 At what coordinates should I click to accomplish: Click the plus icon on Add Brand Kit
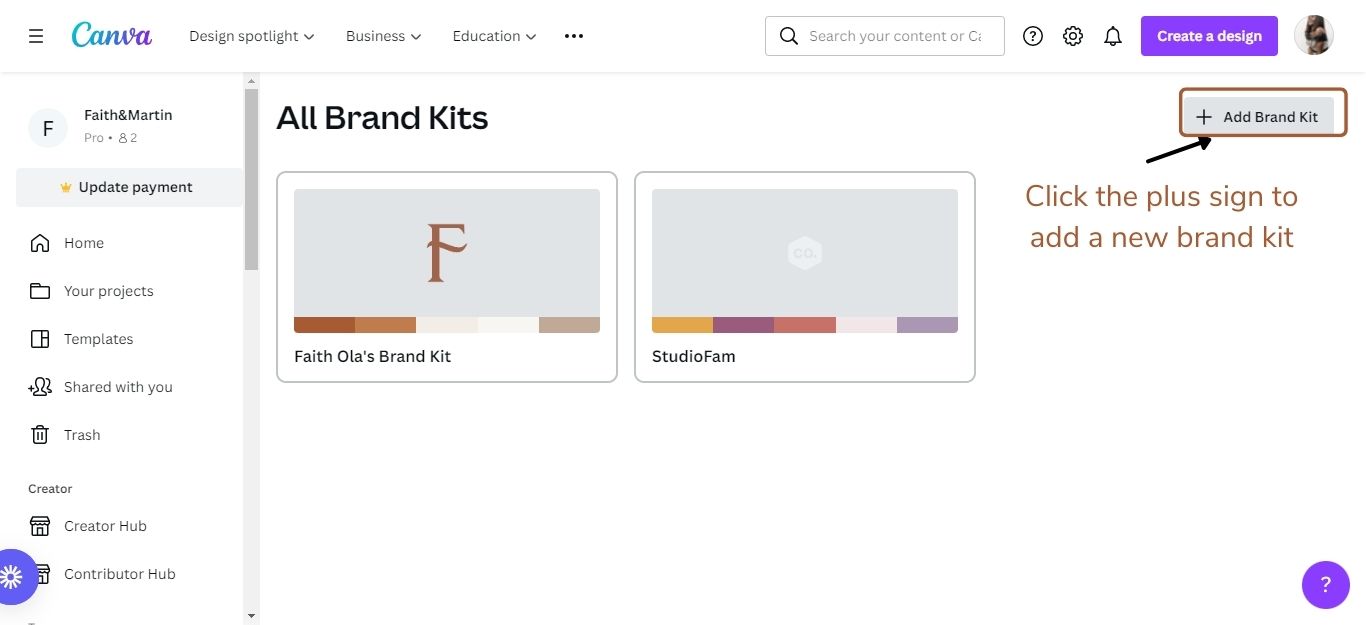1204,117
